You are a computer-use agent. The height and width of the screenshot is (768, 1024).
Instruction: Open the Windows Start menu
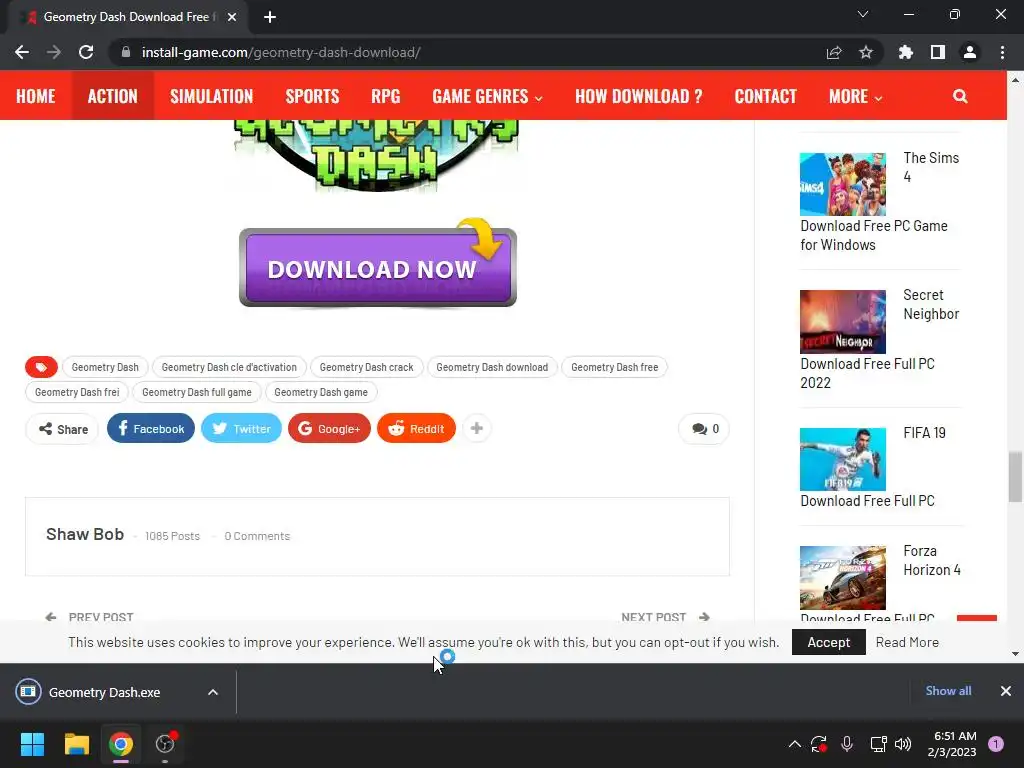32,744
